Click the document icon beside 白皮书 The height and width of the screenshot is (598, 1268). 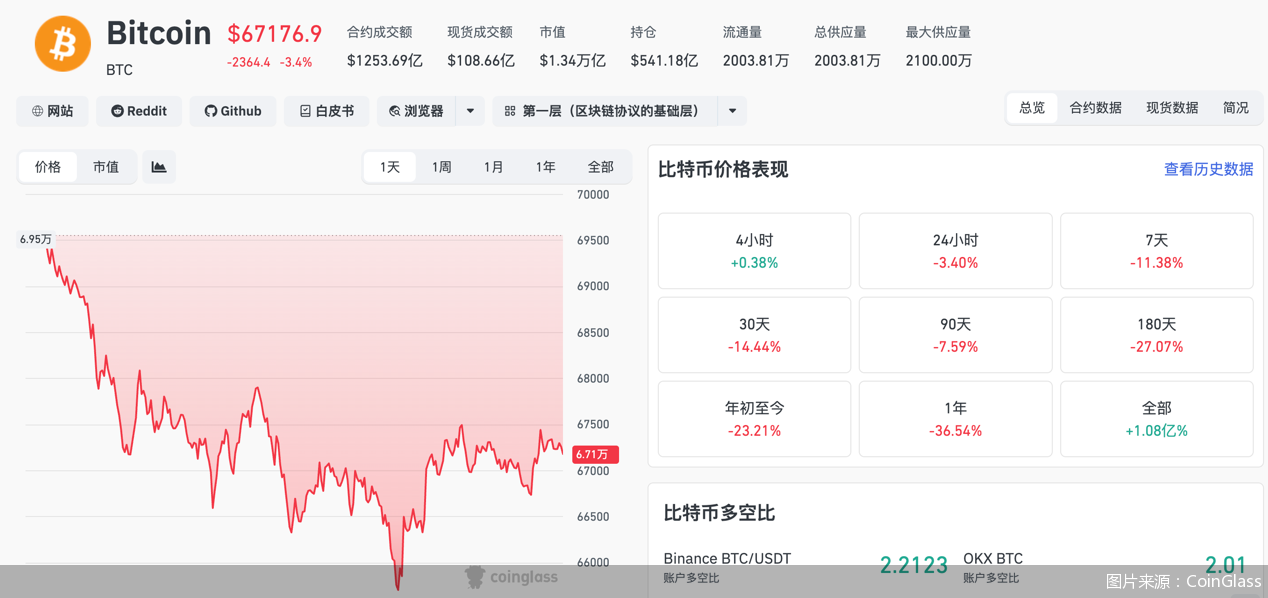(x=305, y=111)
